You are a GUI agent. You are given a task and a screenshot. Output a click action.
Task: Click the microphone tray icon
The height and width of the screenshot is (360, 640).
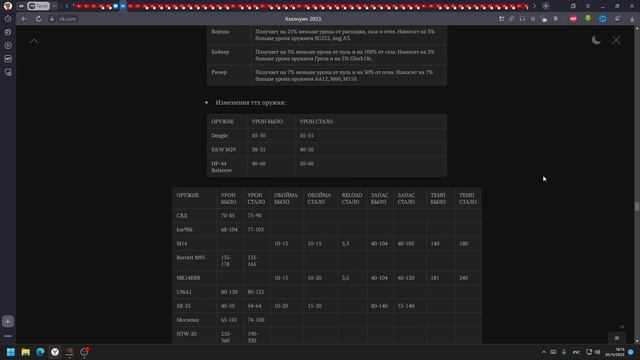click(564, 352)
